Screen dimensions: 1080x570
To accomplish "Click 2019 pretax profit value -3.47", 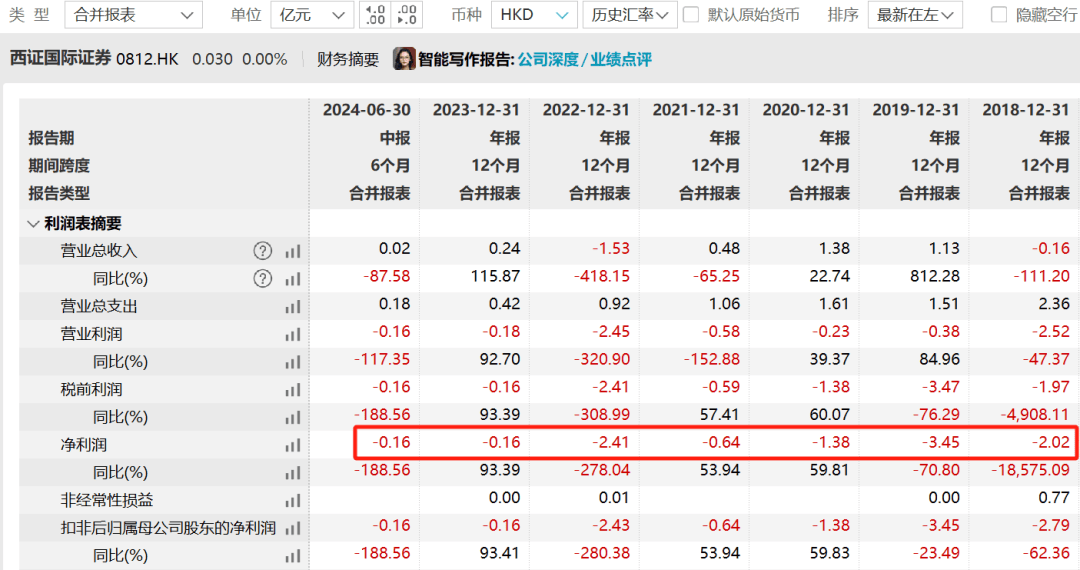I will (x=941, y=387).
